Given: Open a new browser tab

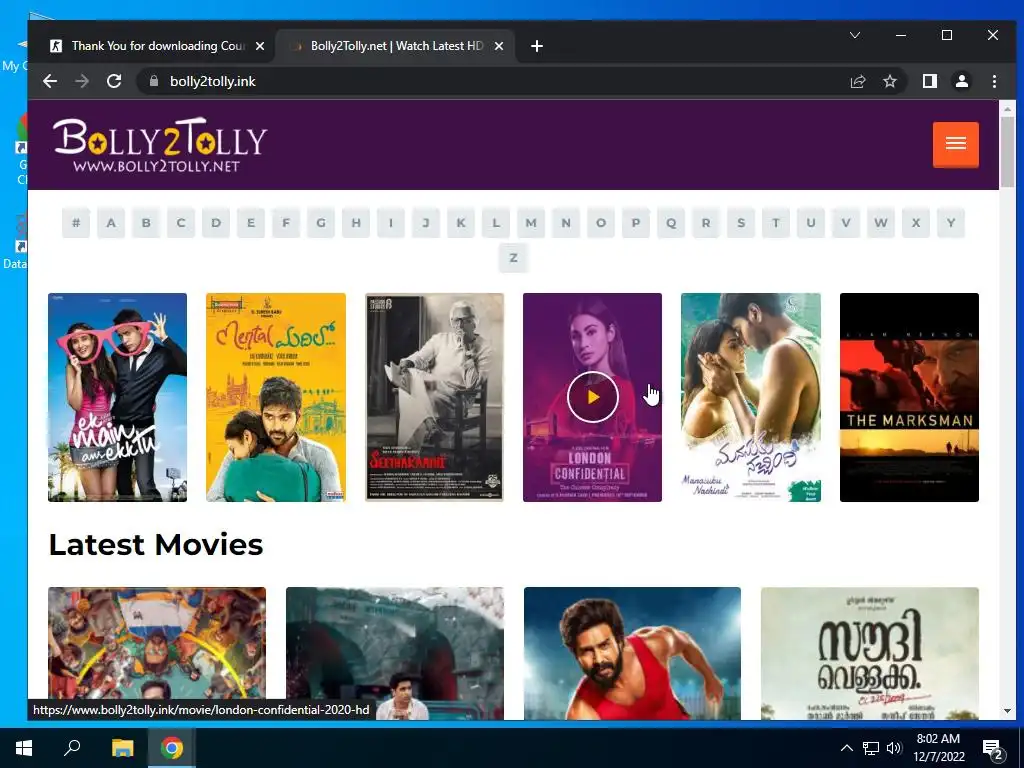Looking at the screenshot, I should point(537,46).
